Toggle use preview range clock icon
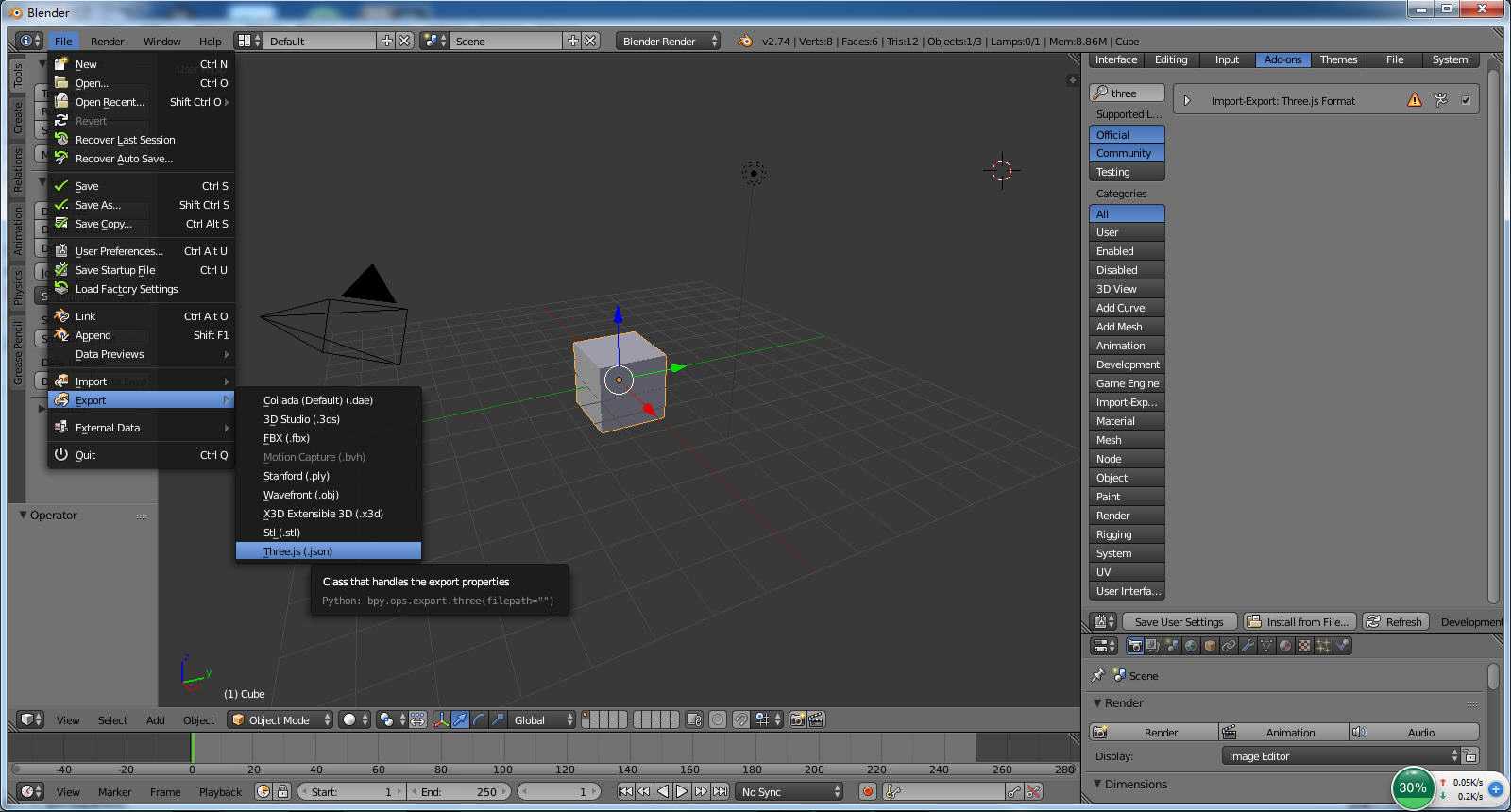Image resolution: width=1511 pixels, height=812 pixels. click(263, 791)
